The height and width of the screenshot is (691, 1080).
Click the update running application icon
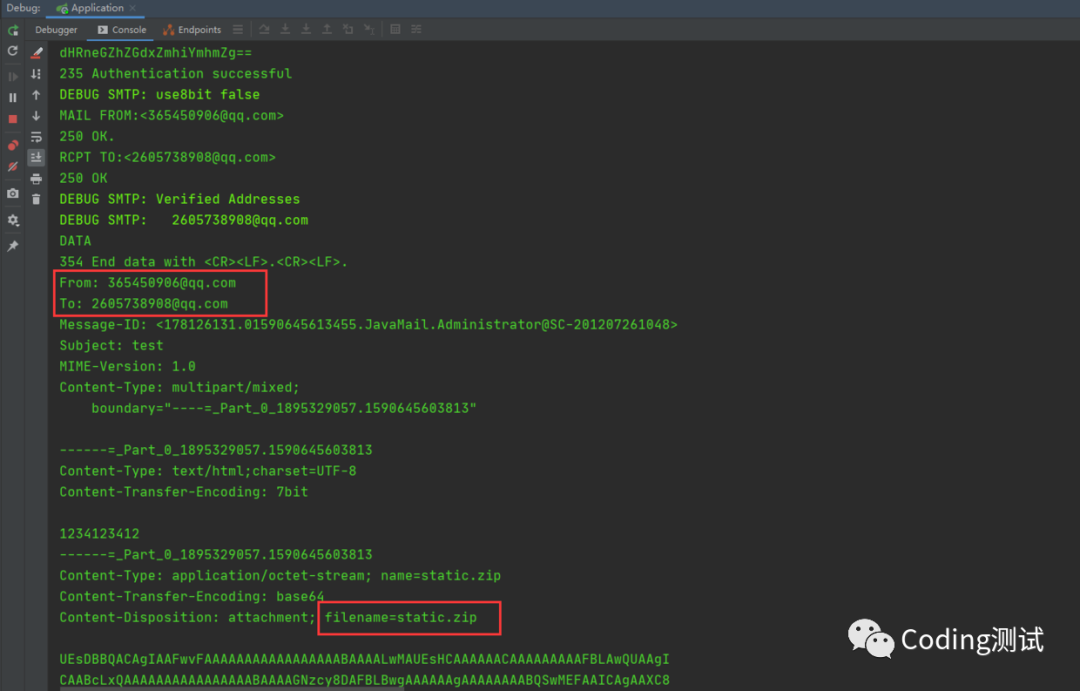12,51
